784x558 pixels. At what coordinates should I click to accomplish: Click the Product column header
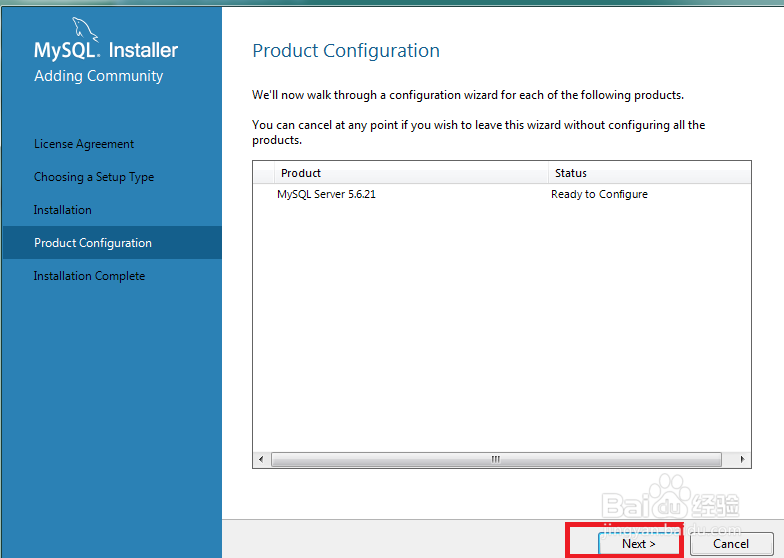410,173
